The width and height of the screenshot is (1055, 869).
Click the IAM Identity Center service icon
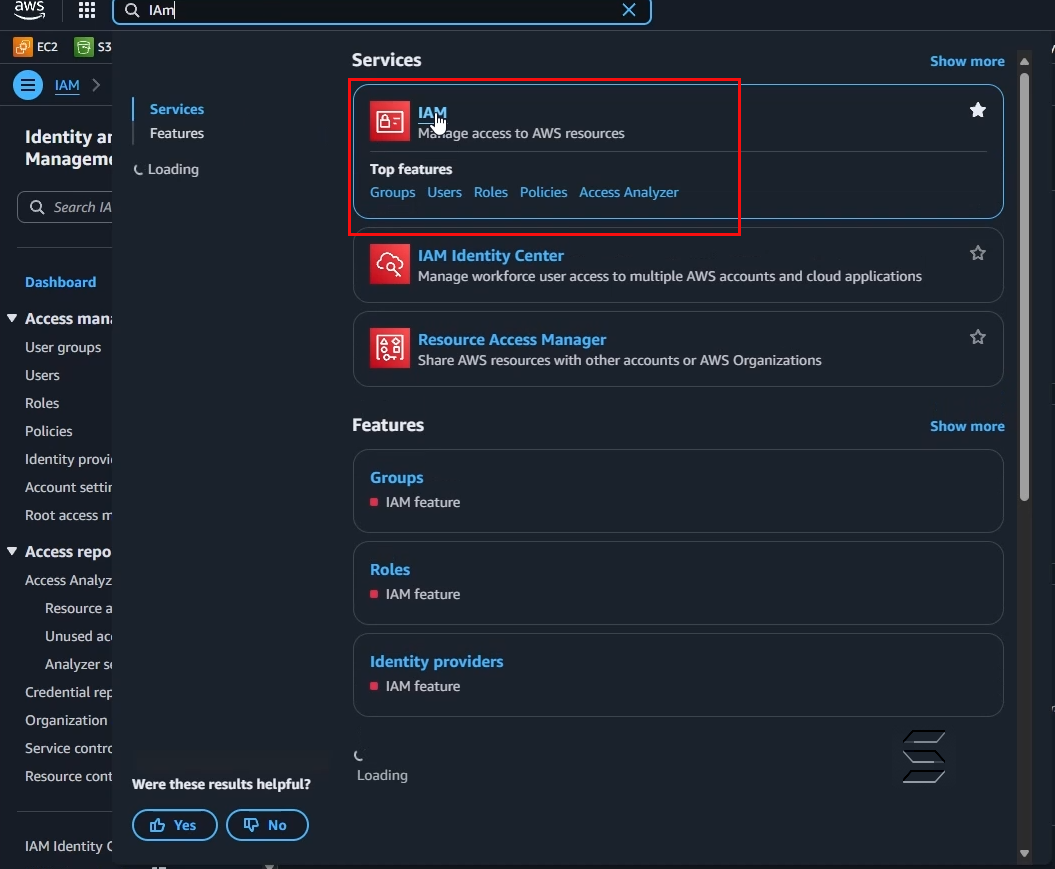390,264
